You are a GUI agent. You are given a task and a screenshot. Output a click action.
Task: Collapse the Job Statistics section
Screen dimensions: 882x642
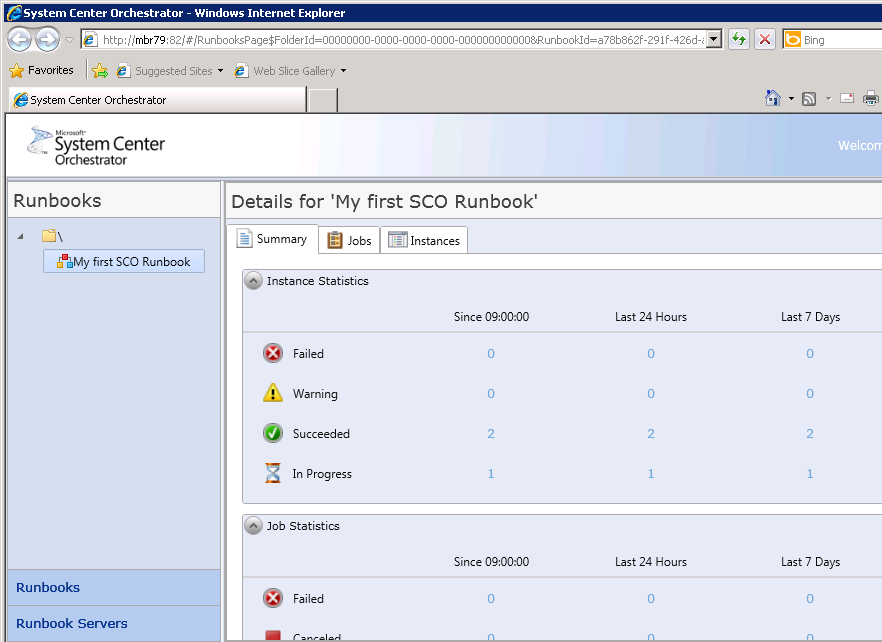[254, 526]
